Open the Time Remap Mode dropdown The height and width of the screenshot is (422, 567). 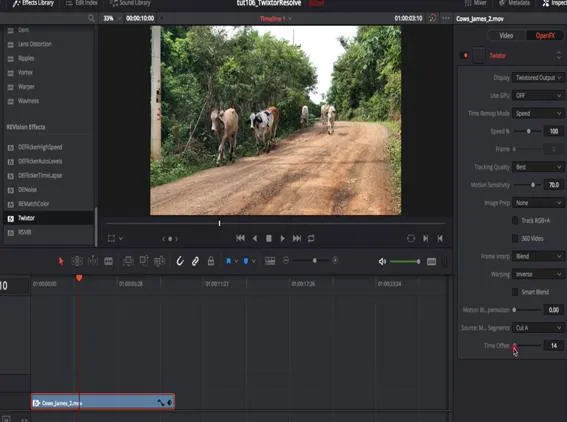pos(538,114)
